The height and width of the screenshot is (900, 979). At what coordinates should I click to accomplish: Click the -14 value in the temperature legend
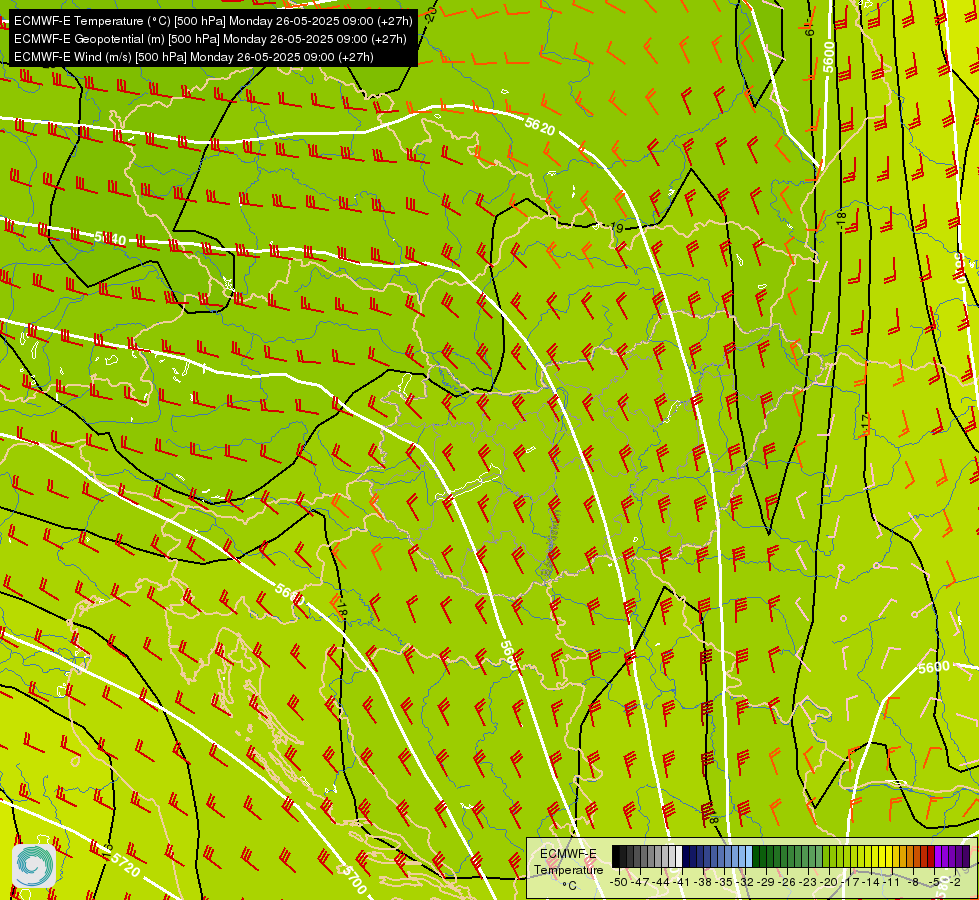pos(871,882)
